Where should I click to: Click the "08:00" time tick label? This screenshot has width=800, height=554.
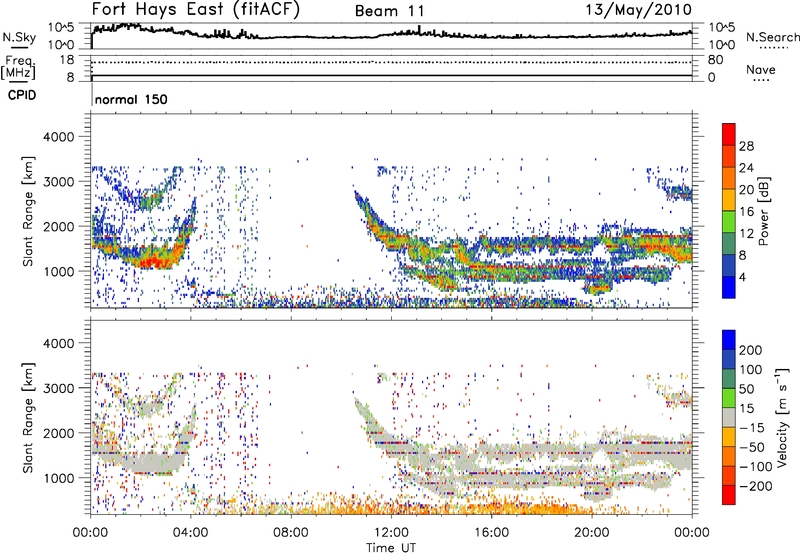point(291,533)
